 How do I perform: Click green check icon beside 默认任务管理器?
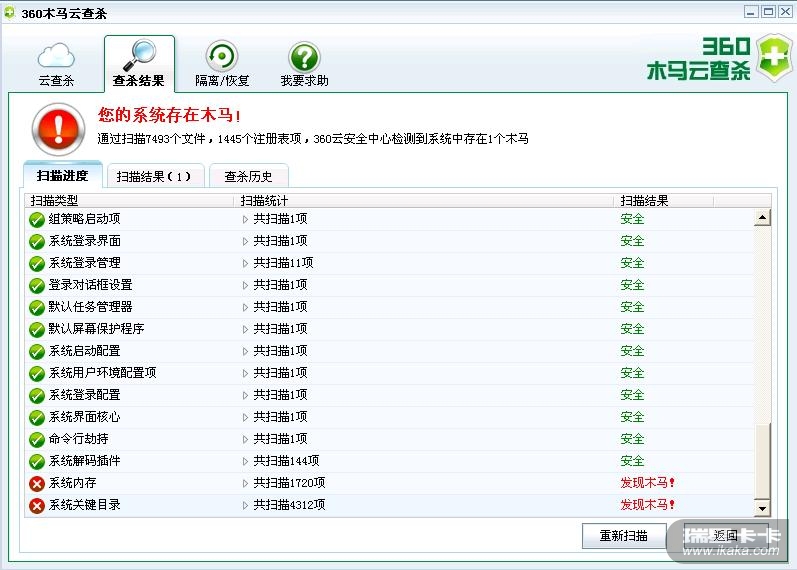[37, 308]
